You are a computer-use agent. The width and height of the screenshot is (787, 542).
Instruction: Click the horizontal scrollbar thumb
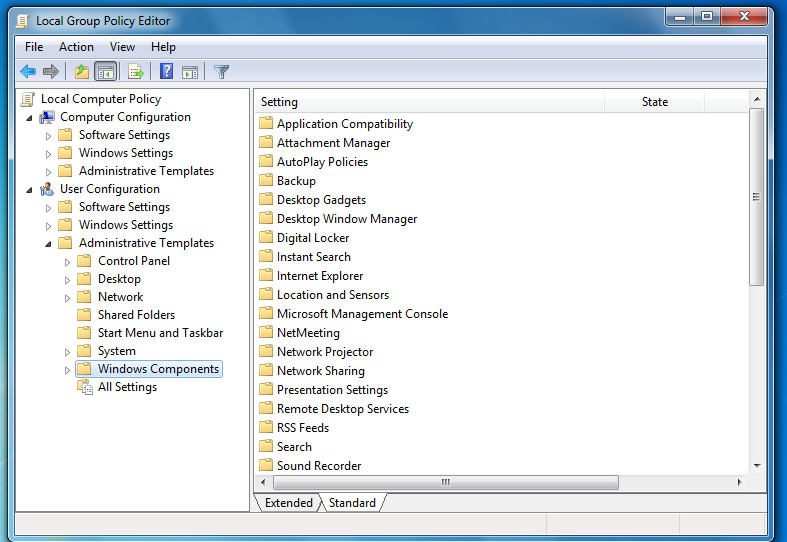pyautogui.click(x=446, y=482)
